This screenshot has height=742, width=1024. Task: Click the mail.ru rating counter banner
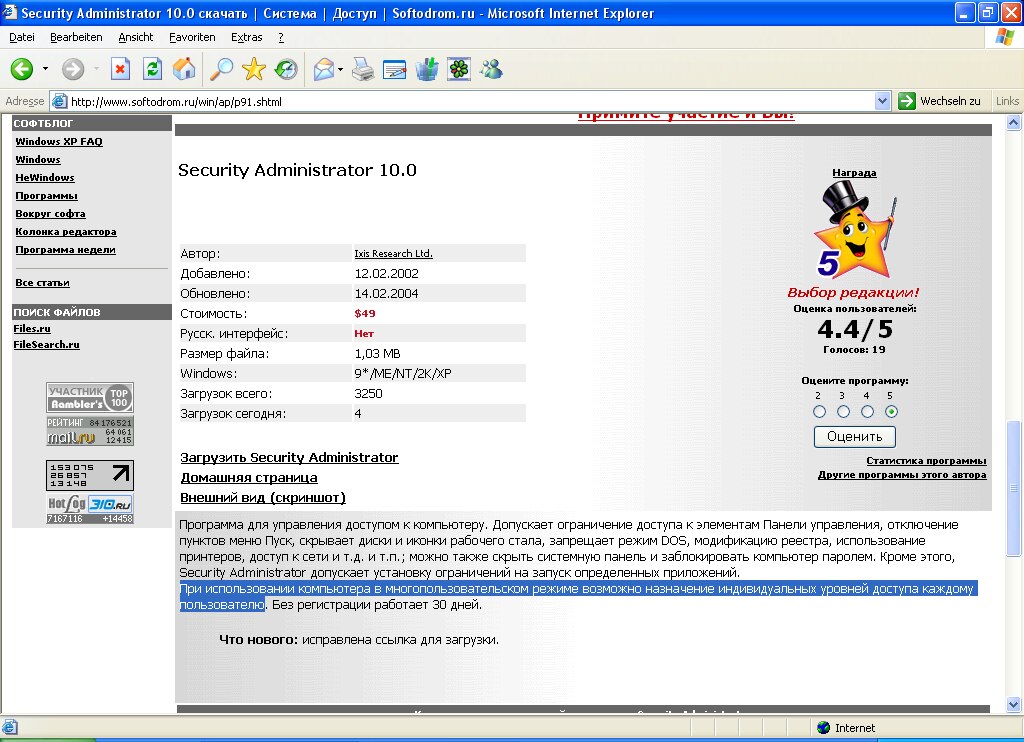click(x=90, y=431)
